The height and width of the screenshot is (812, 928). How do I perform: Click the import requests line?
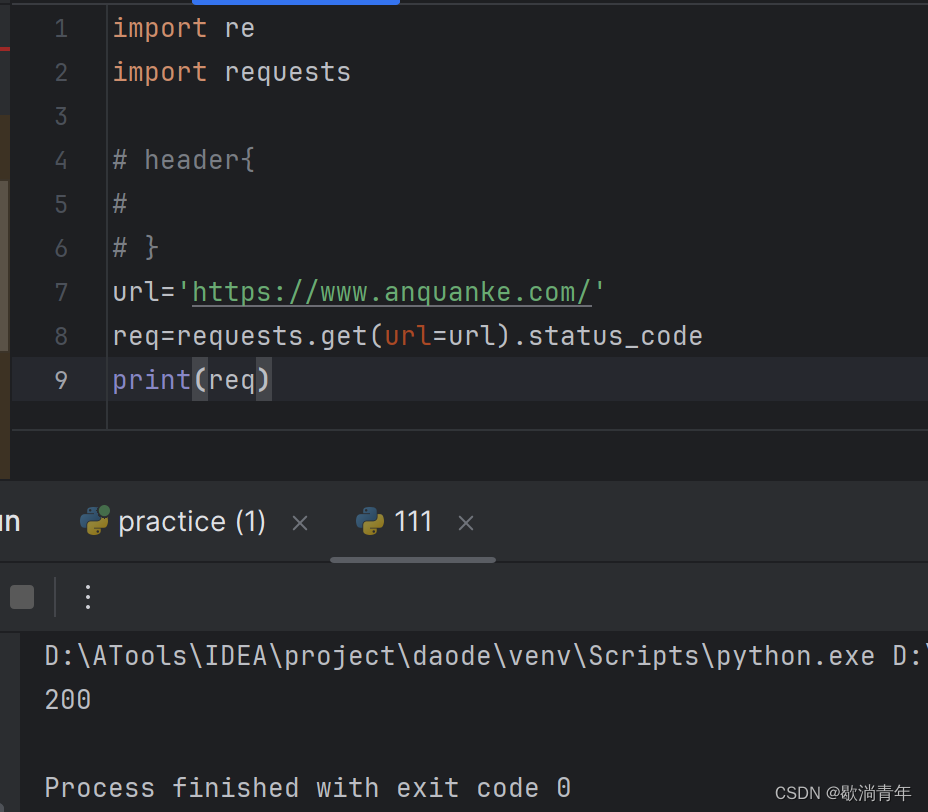pos(232,73)
